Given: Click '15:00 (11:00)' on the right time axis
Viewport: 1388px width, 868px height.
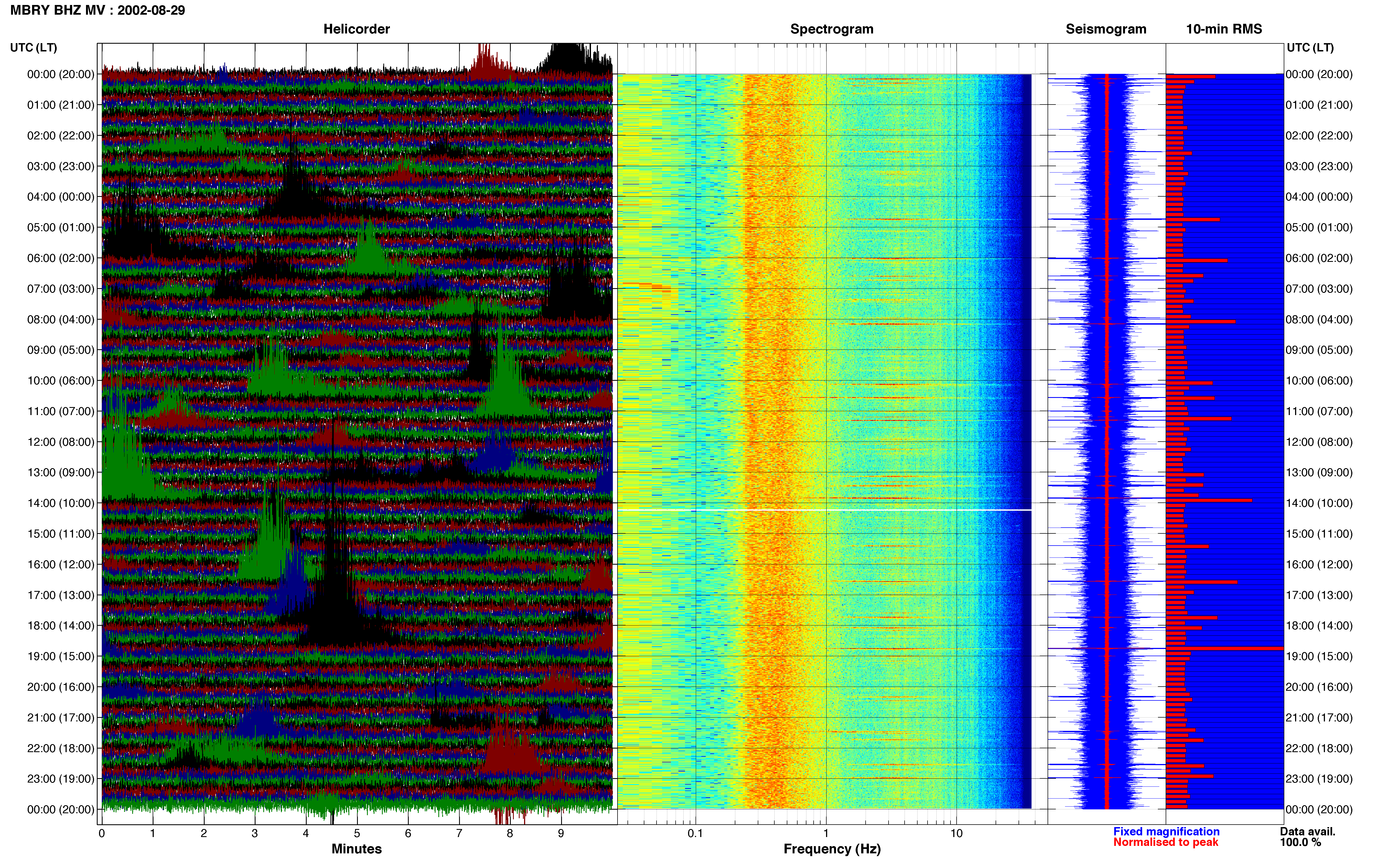Looking at the screenshot, I should point(1319,534).
